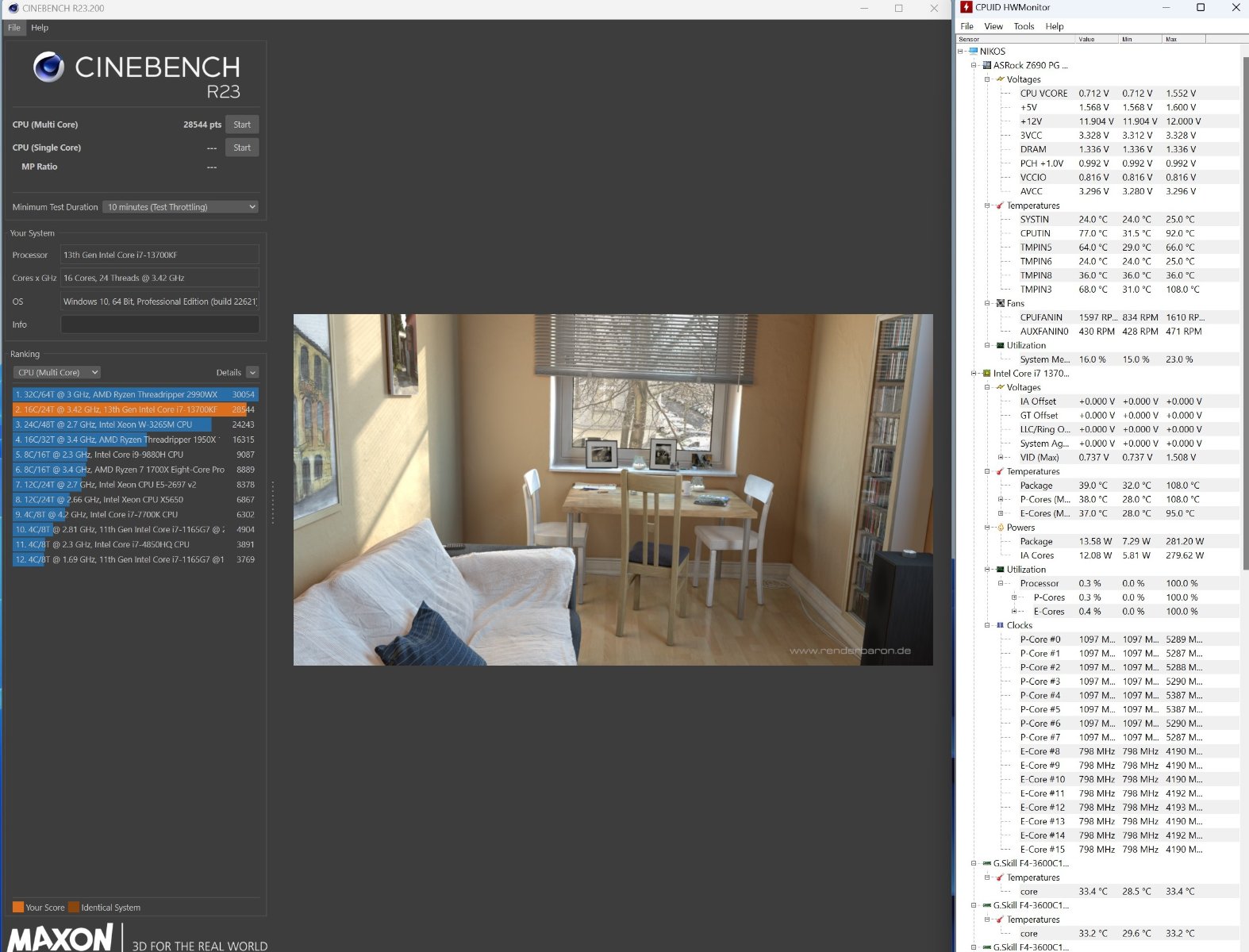Collapse the NIKOS computer node
1249x952 pixels.
(x=960, y=52)
